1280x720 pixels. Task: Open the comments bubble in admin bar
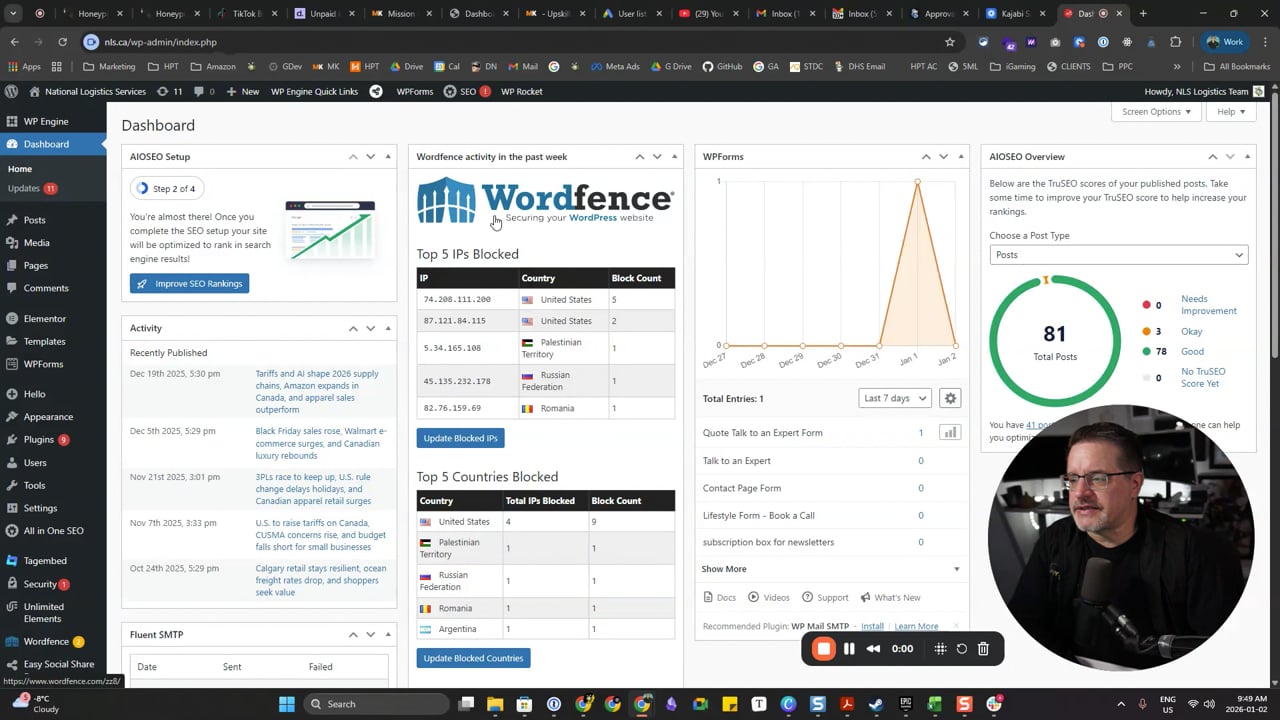204,91
